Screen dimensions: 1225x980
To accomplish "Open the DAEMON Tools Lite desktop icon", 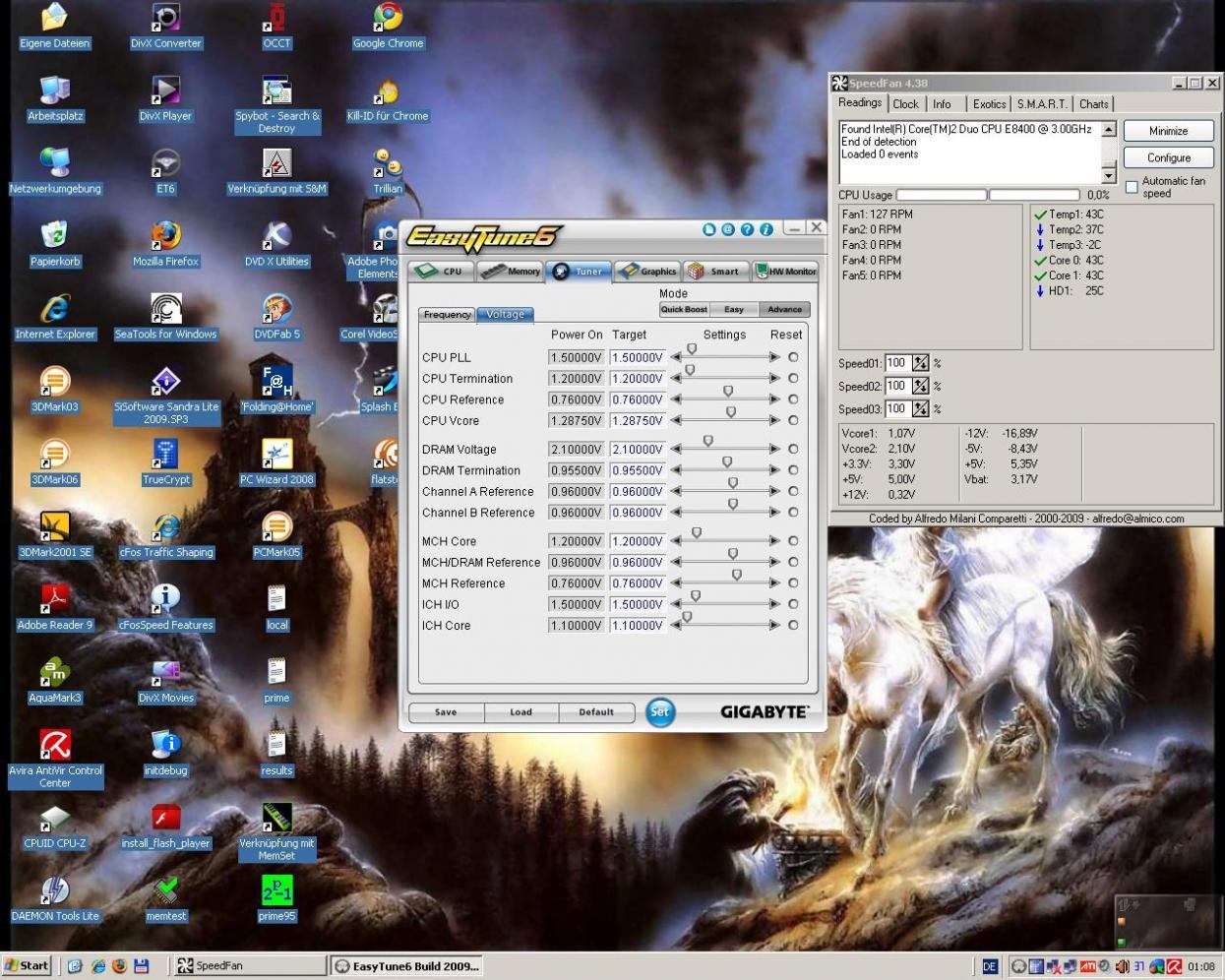I will 54,892.
